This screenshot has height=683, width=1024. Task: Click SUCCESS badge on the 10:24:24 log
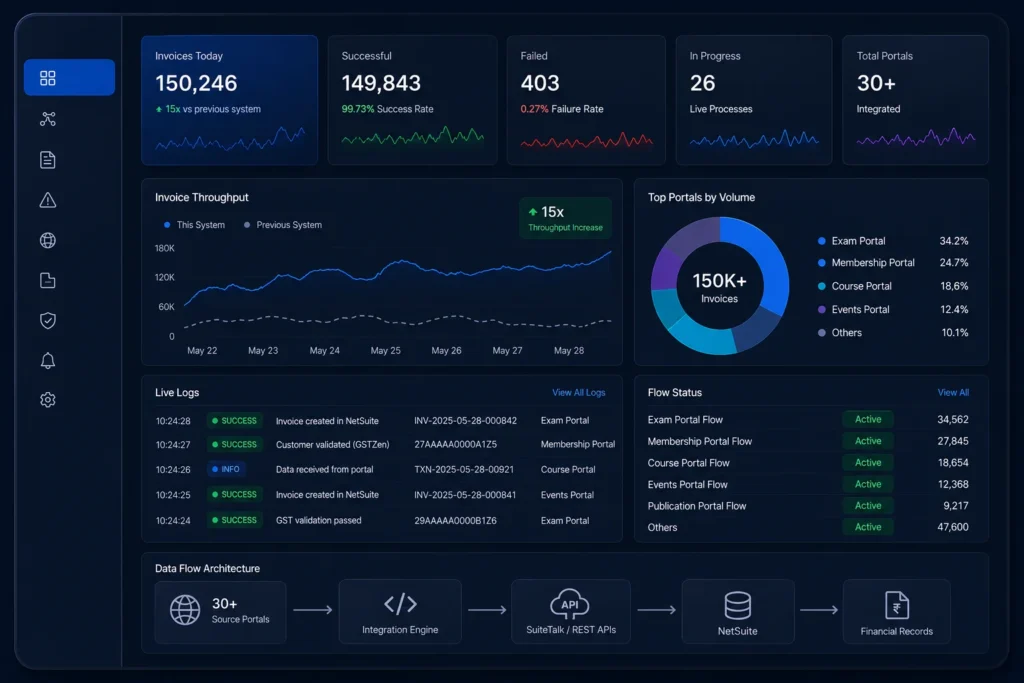pyautogui.click(x=235, y=520)
